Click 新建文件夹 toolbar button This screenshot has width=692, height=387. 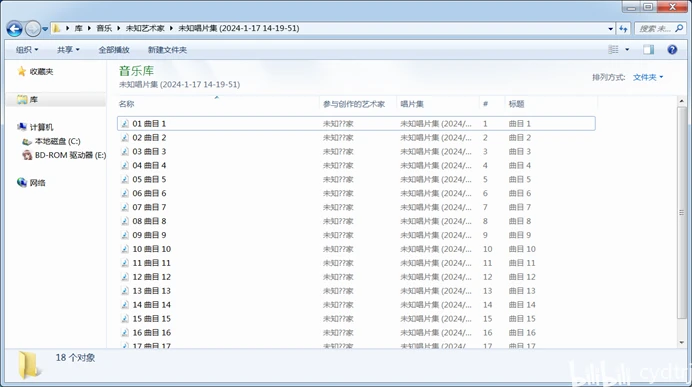(167, 50)
